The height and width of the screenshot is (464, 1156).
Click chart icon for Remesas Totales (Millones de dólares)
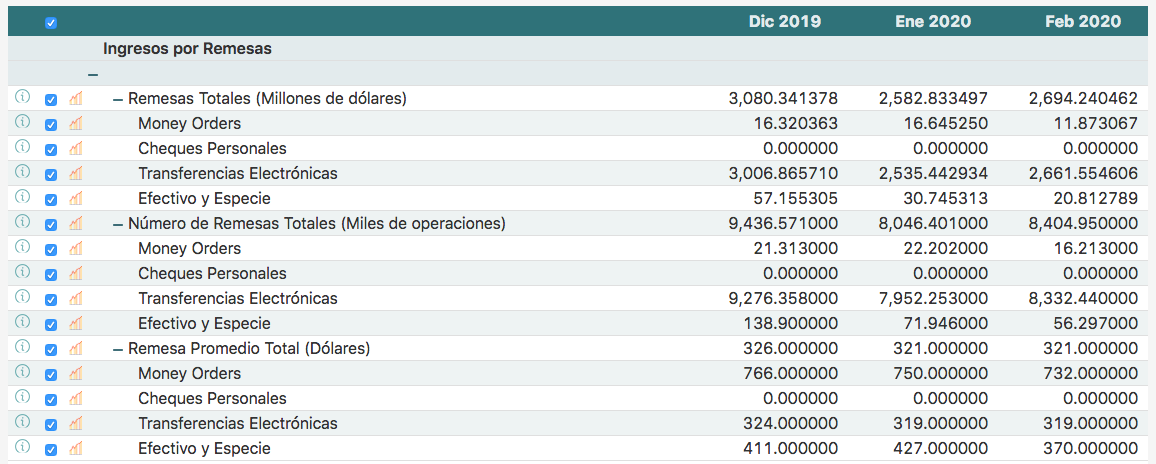point(76,98)
